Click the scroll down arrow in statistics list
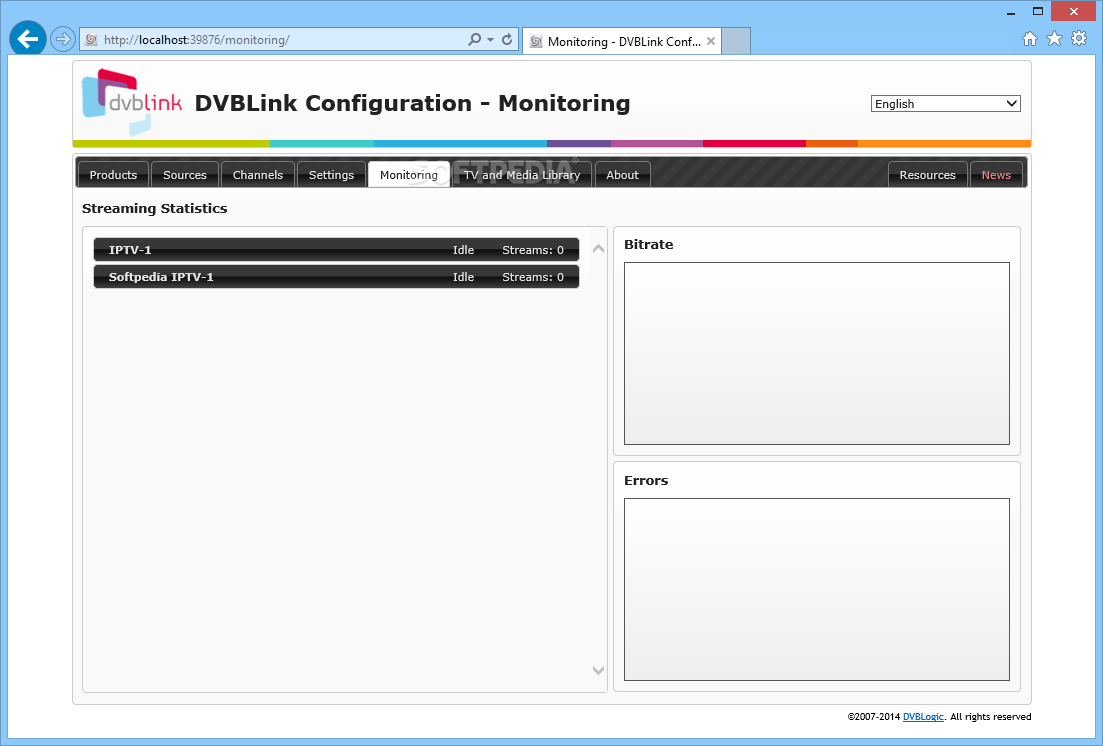1103x746 pixels. (599, 671)
